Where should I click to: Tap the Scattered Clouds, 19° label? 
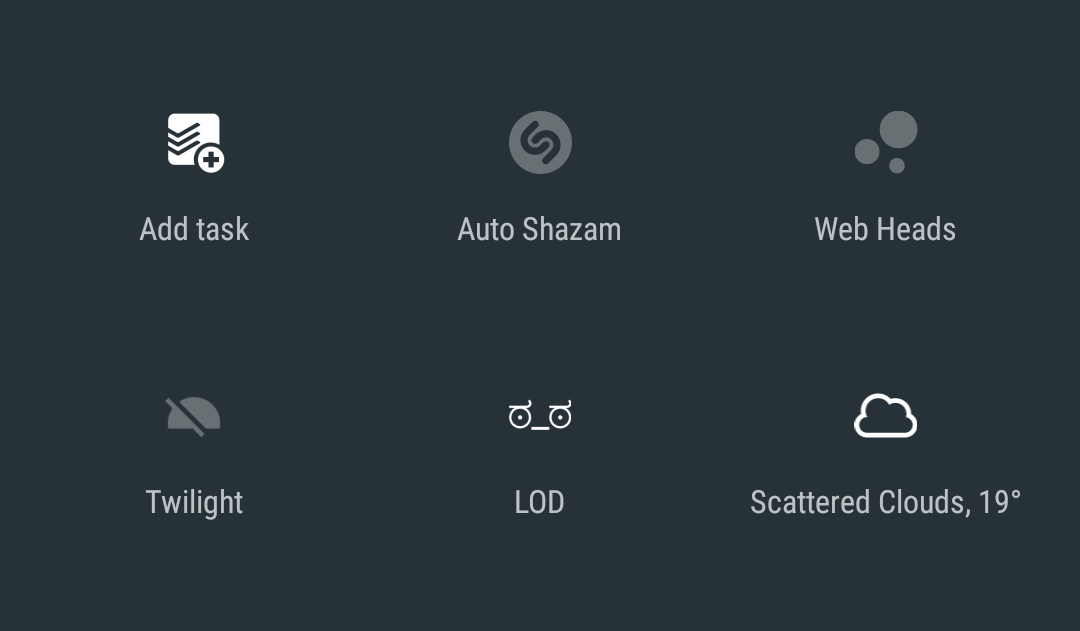(x=884, y=501)
